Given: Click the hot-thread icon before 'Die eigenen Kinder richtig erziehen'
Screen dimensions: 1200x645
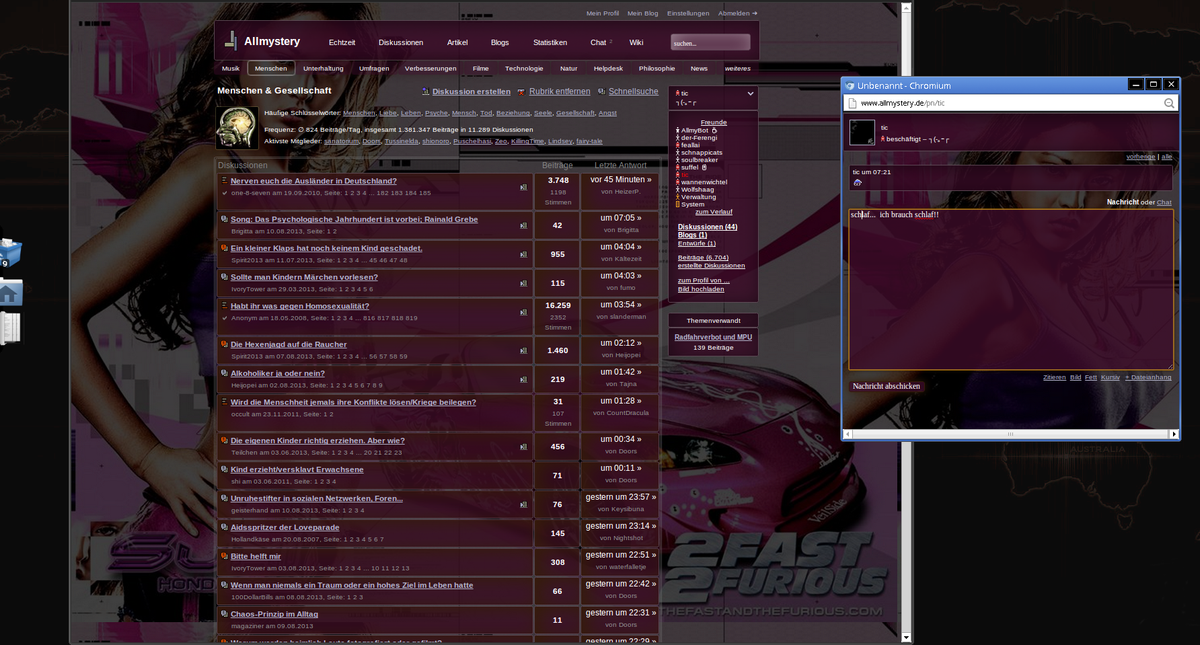Looking at the screenshot, I should coord(224,440).
